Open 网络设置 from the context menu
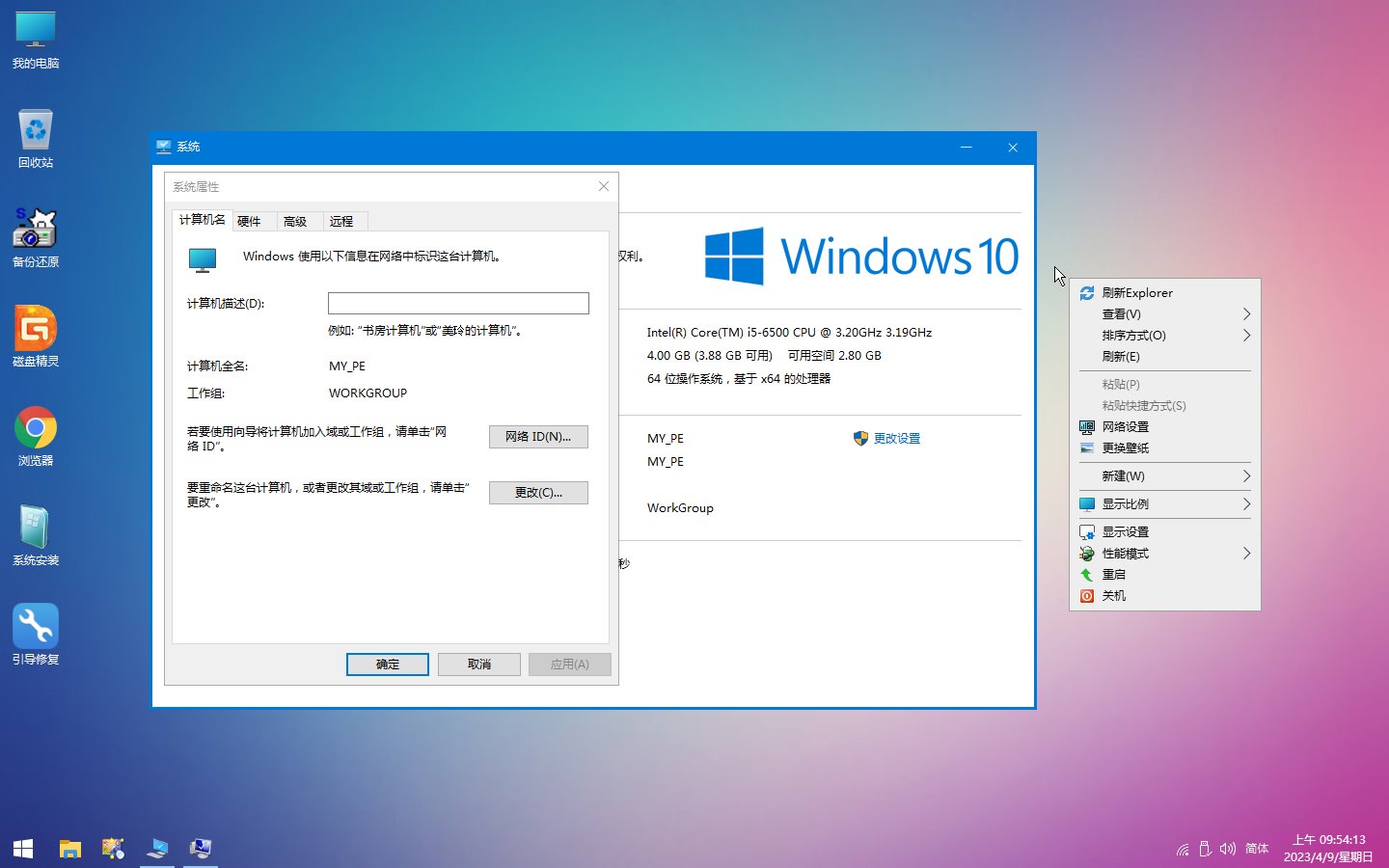 (1164, 427)
